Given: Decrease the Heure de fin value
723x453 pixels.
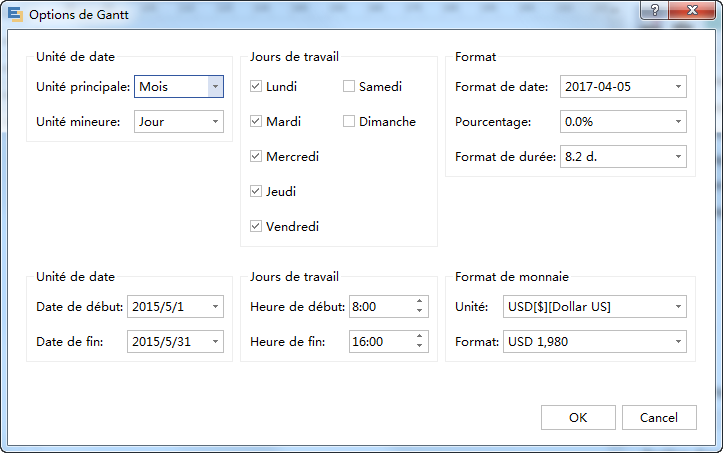Looking at the screenshot, I should tap(418, 347).
